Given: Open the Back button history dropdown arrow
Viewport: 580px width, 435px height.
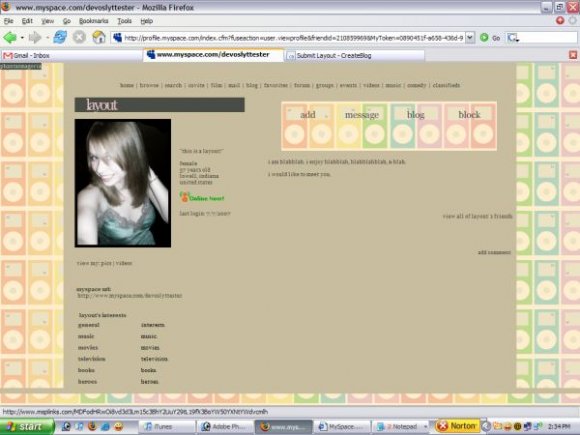Looking at the screenshot, I should 22,38.
